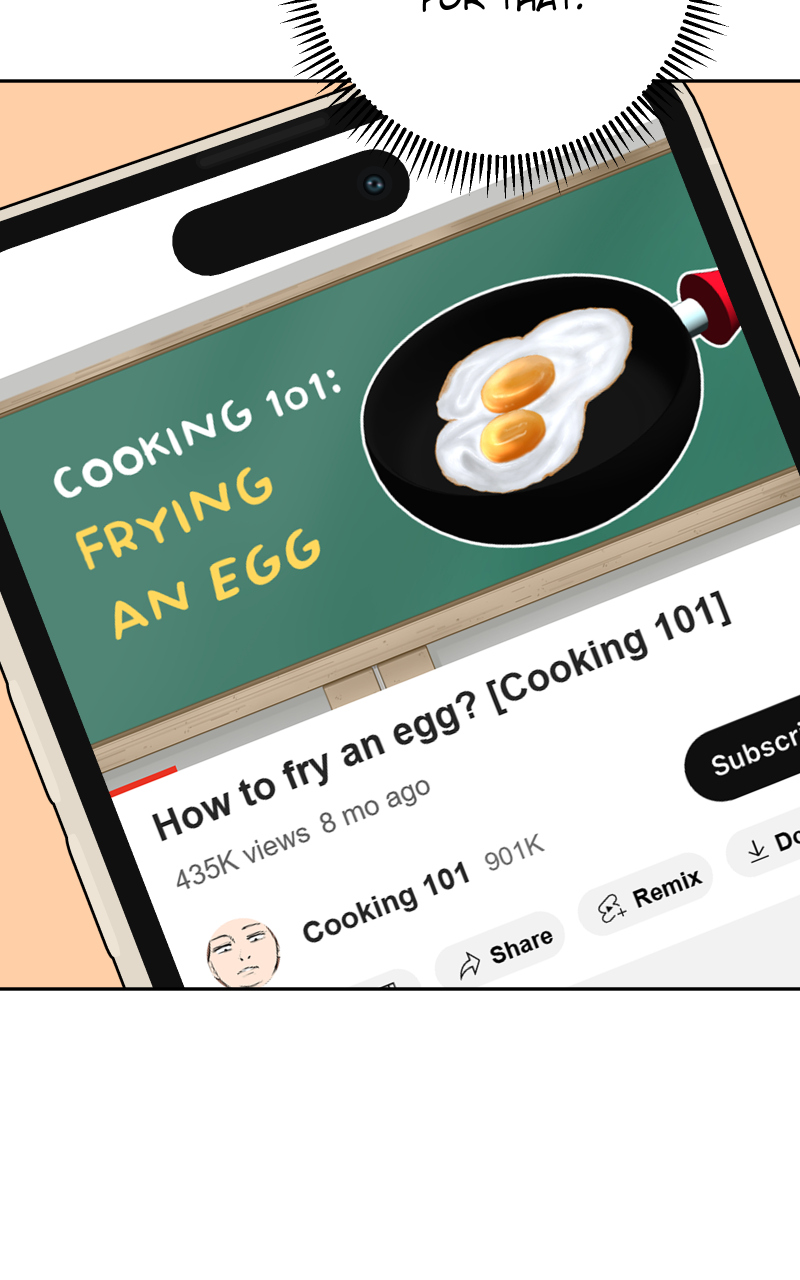Tap the Remix icon
This screenshot has width=800, height=1280.
[x=611, y=907]
